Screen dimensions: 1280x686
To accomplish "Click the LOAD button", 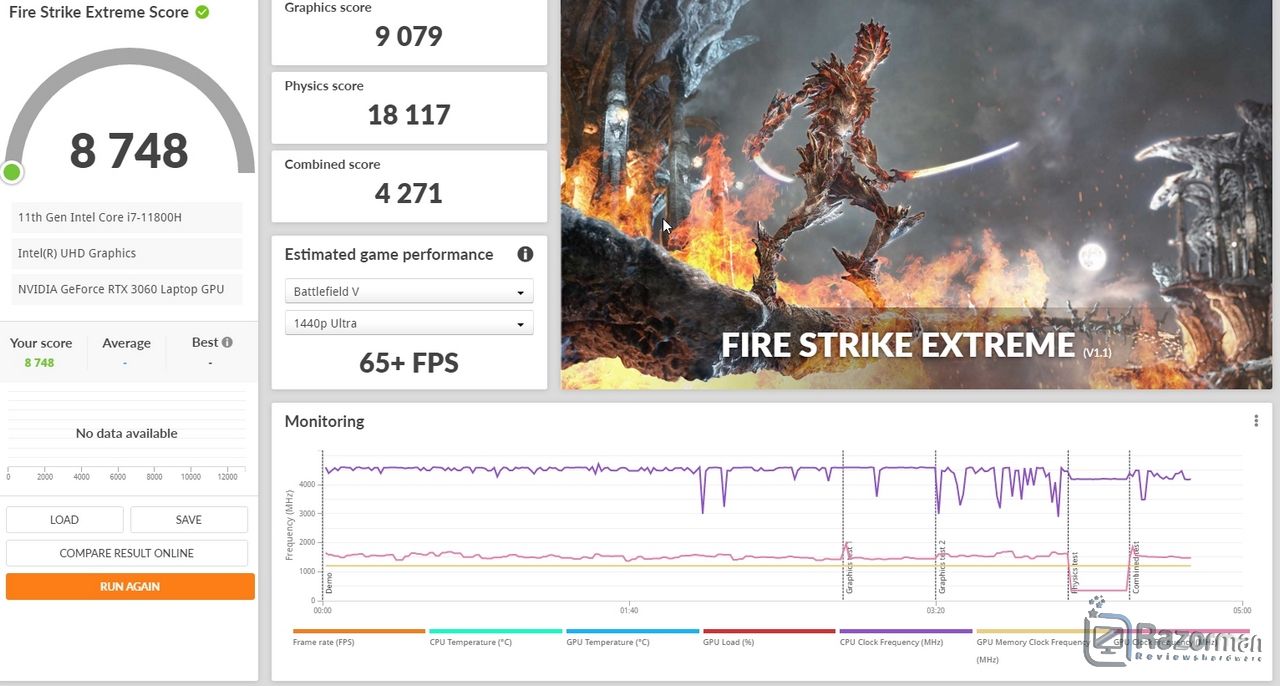I will tap(64, 519).
